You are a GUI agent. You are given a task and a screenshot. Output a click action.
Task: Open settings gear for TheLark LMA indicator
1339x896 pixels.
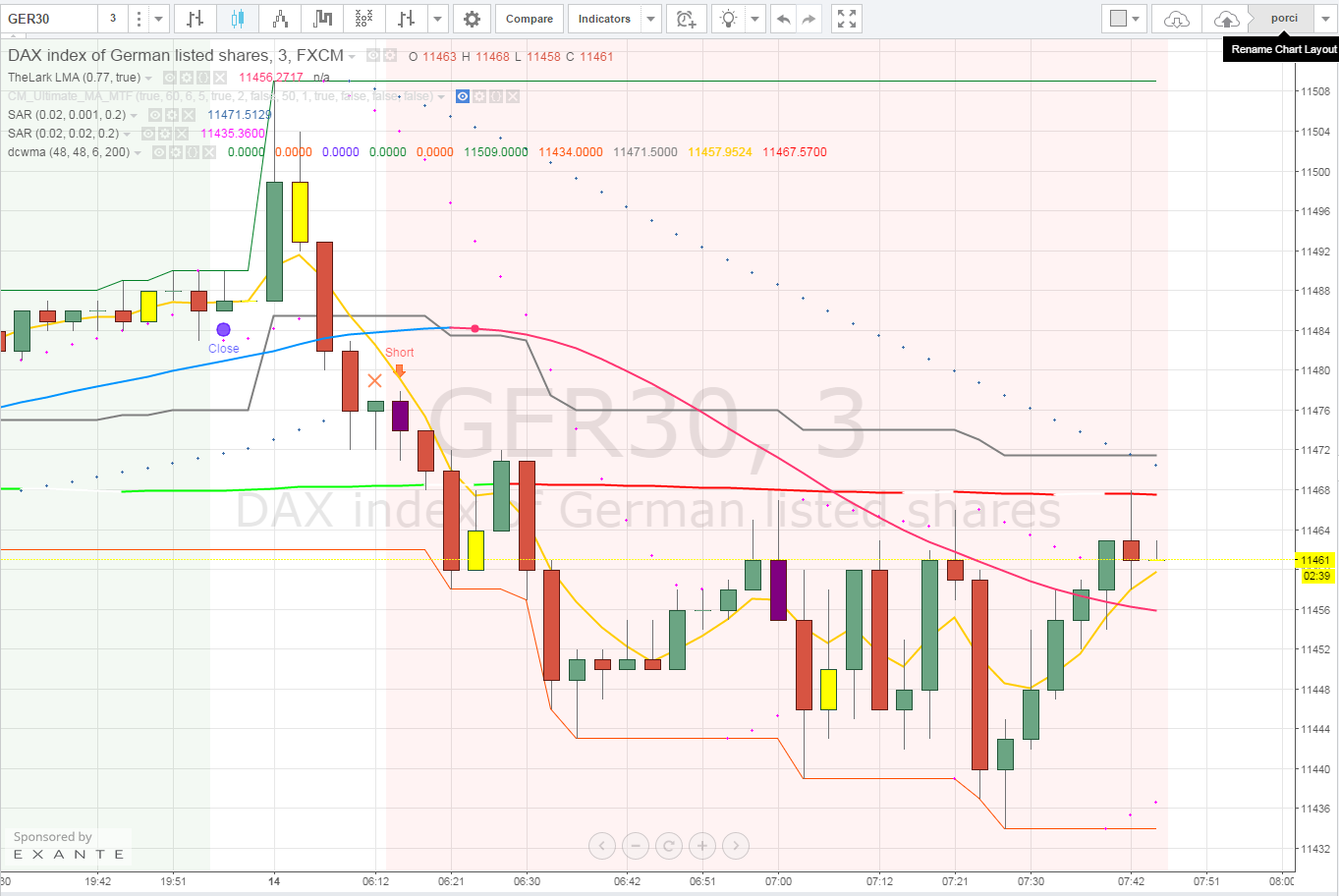186,78
